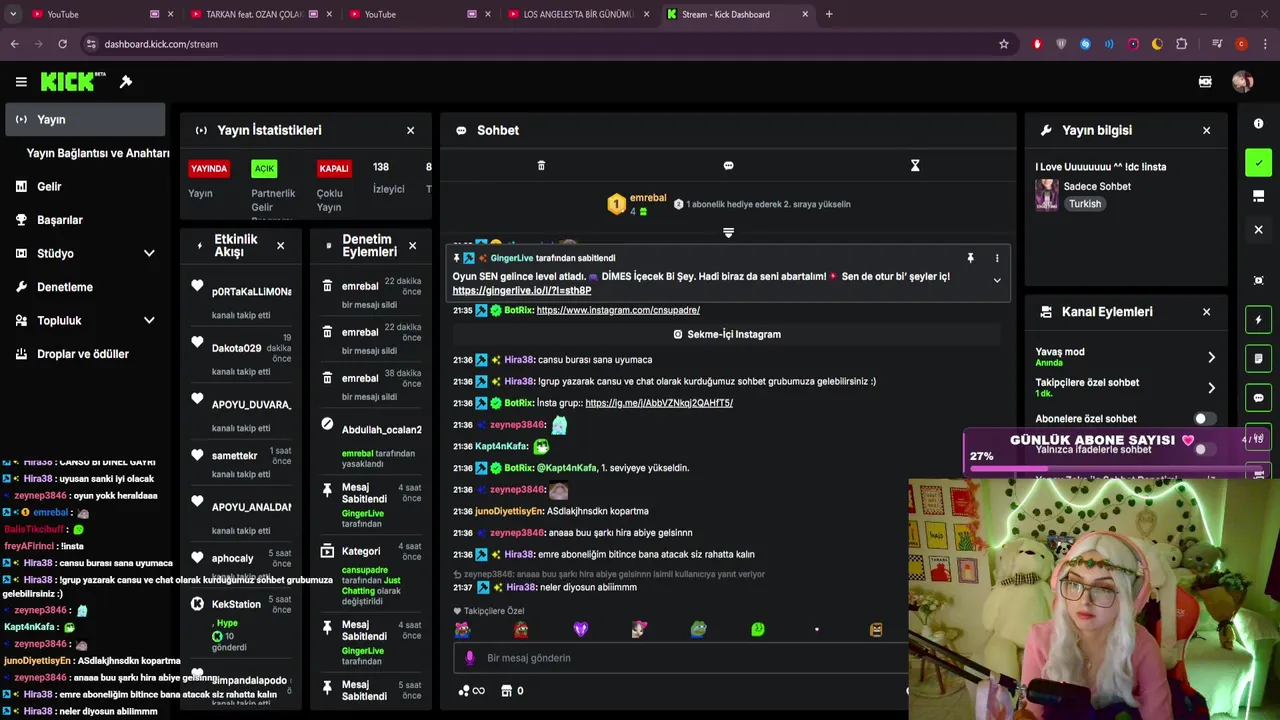Expand the Topluluk sidebar section
Image resolution: width=1280 pixels, height=720 pixels.
click(x=85, y=320)
